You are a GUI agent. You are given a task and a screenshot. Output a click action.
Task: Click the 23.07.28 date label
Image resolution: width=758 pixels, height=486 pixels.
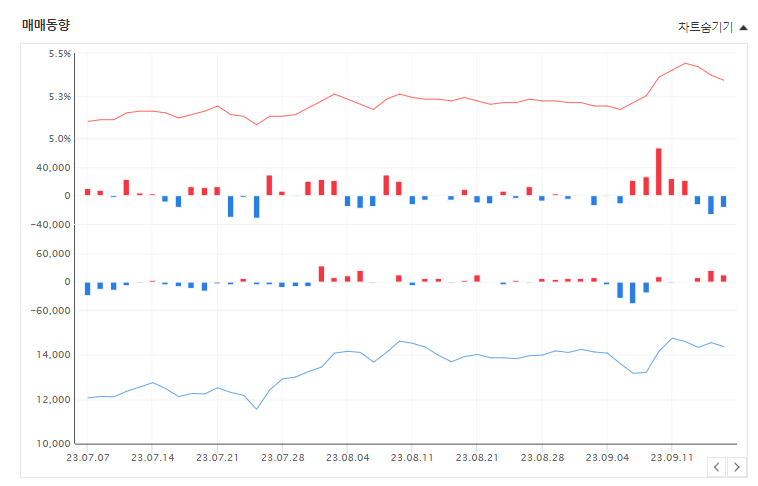[283, 457]
